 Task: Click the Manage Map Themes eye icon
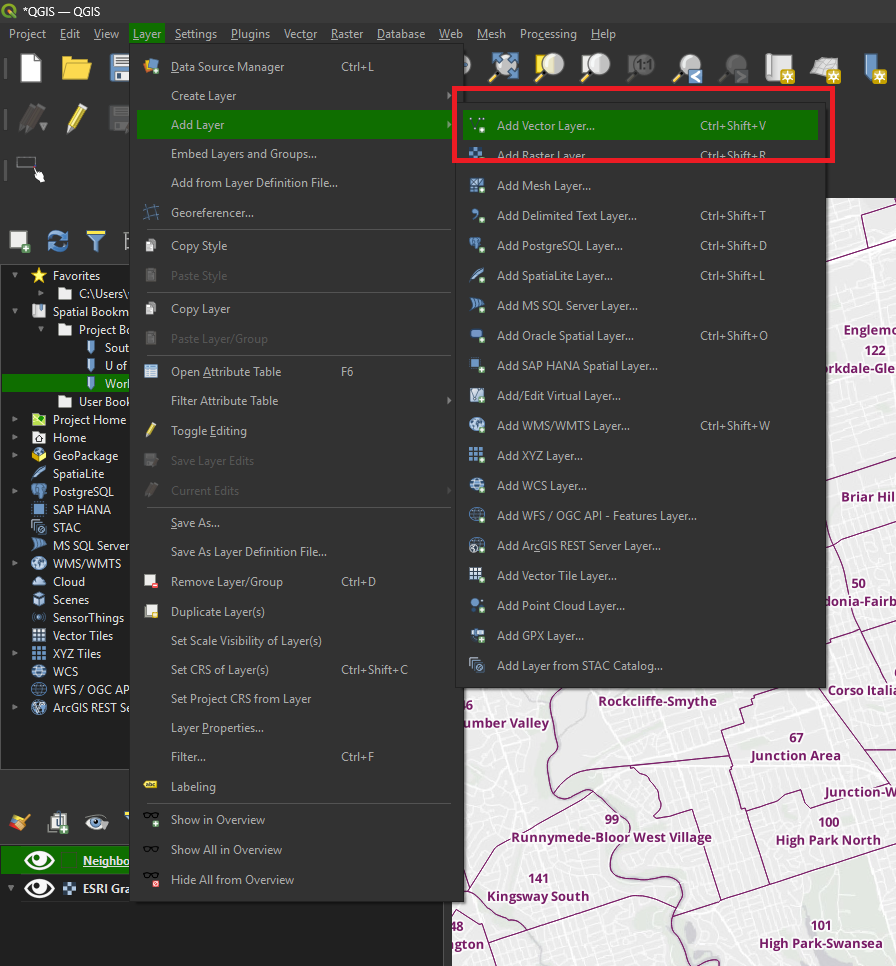tap(96, 822)
